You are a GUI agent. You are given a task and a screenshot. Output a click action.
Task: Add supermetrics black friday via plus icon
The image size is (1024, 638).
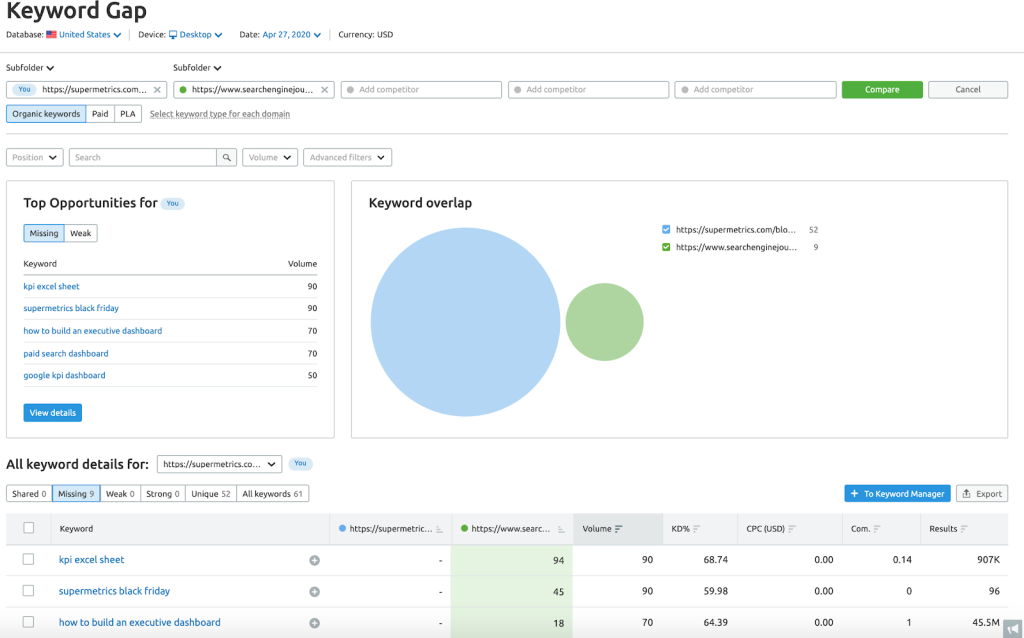(314, 592)
